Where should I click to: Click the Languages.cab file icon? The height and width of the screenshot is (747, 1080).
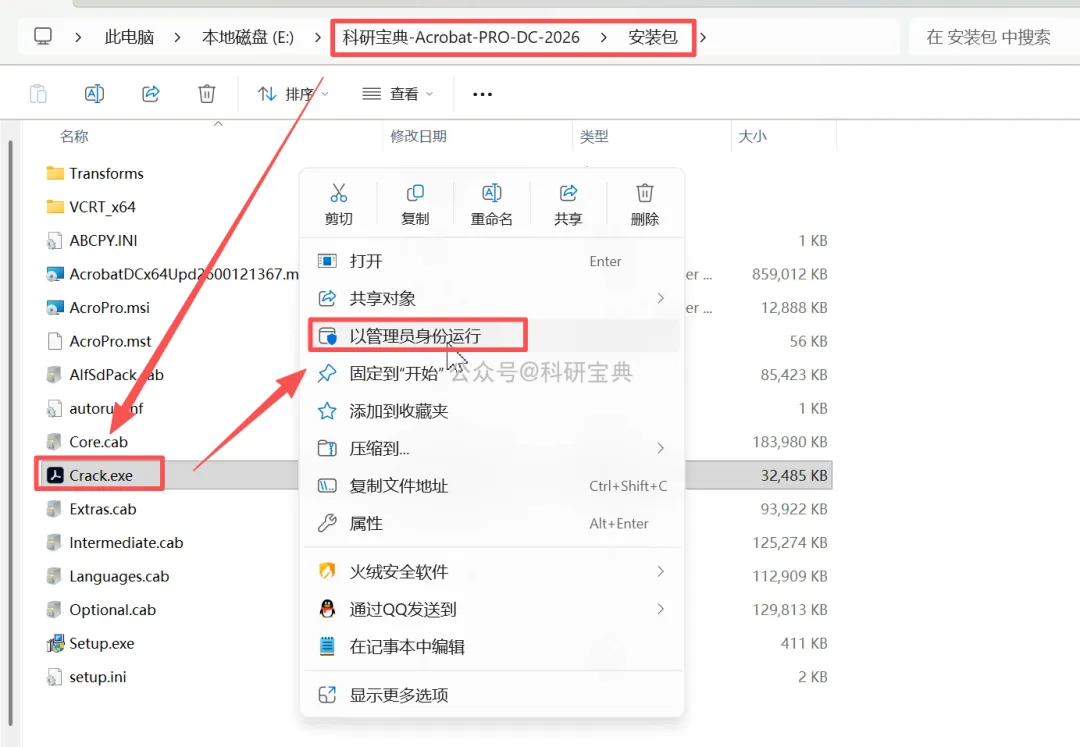tap(54, 576)
